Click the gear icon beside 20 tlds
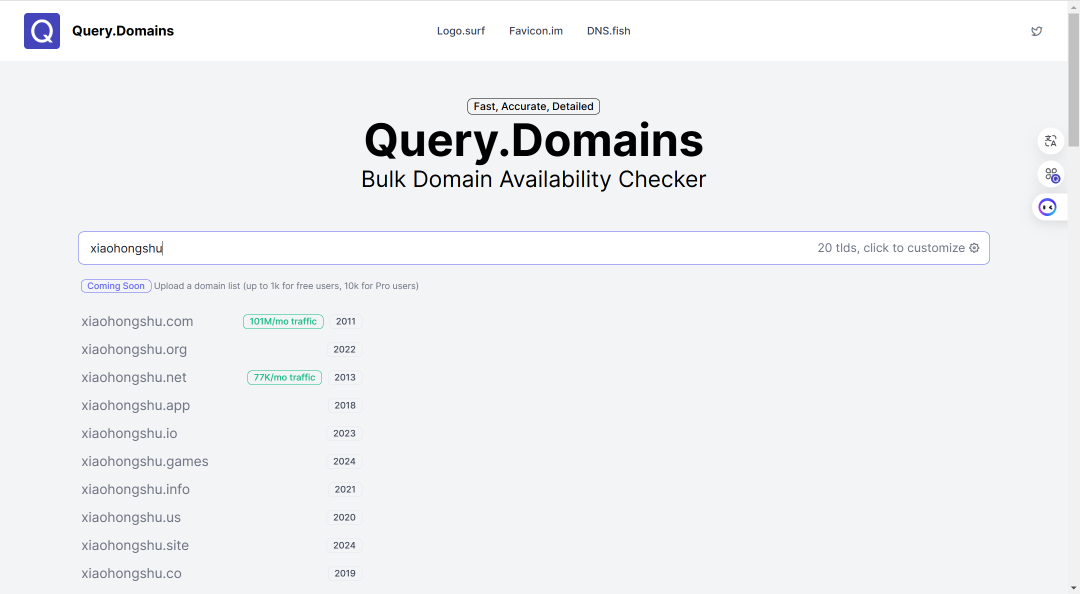Image resolution: width=1080 pixels, height=594 pixels. [974, 248]
